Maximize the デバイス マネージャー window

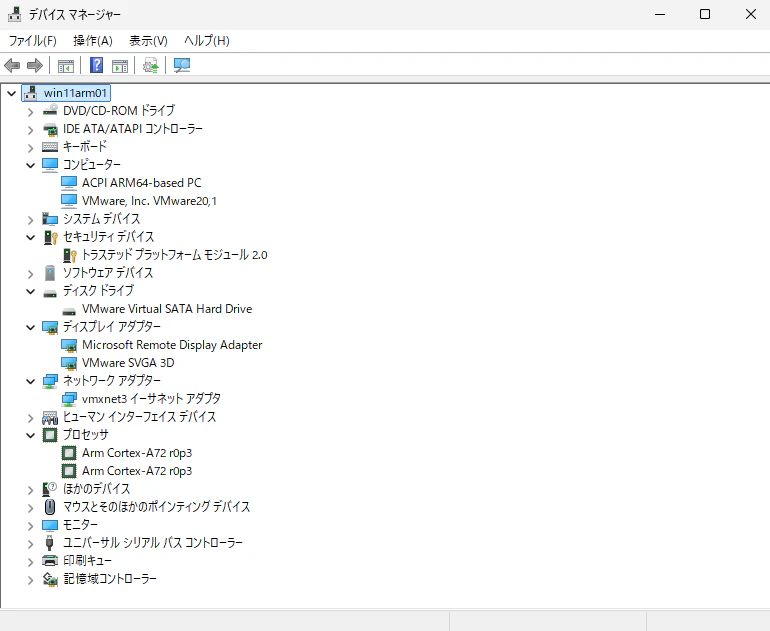click(705, 14)
